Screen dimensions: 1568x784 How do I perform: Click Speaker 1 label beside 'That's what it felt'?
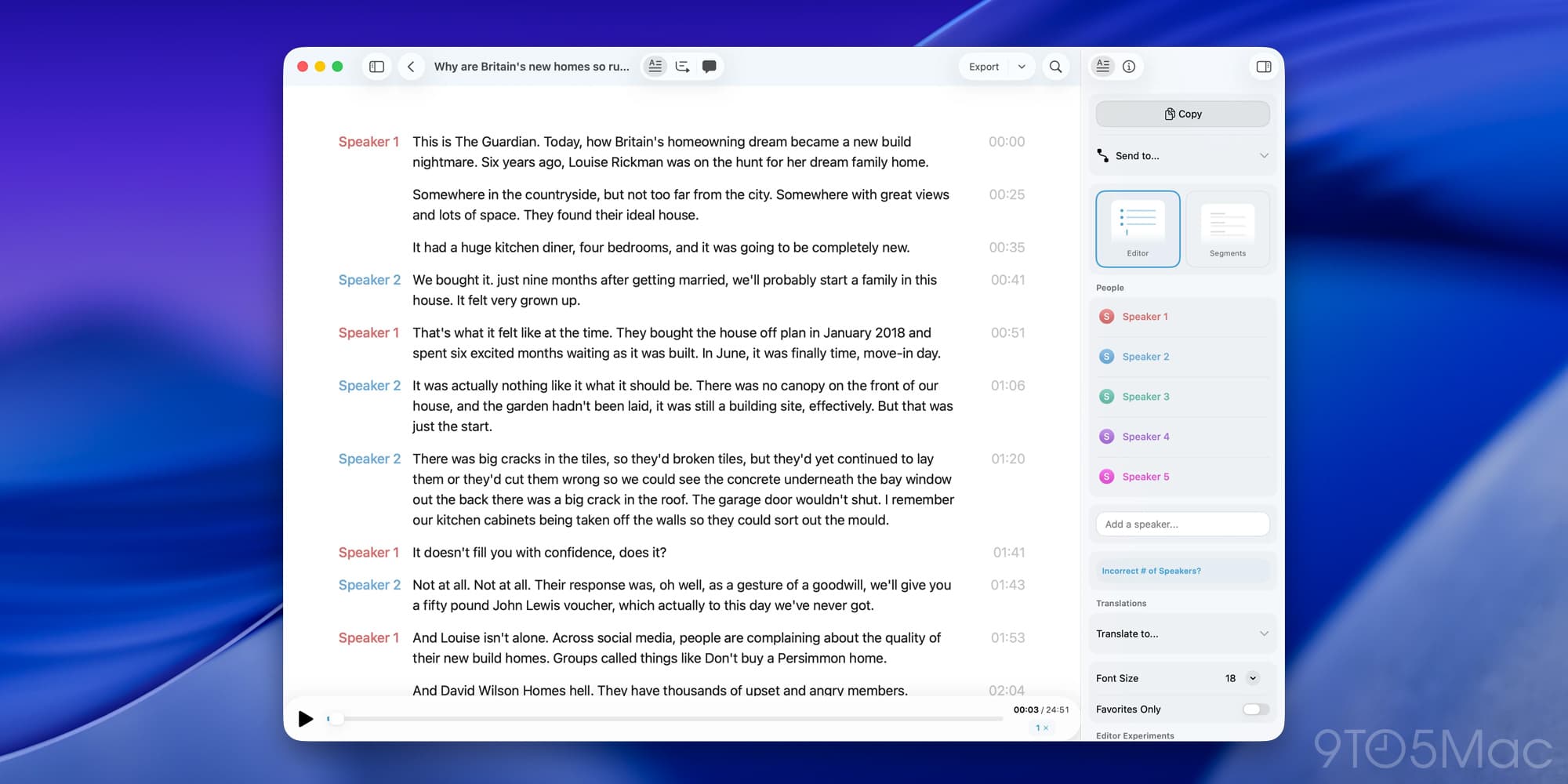pos(368,333)
